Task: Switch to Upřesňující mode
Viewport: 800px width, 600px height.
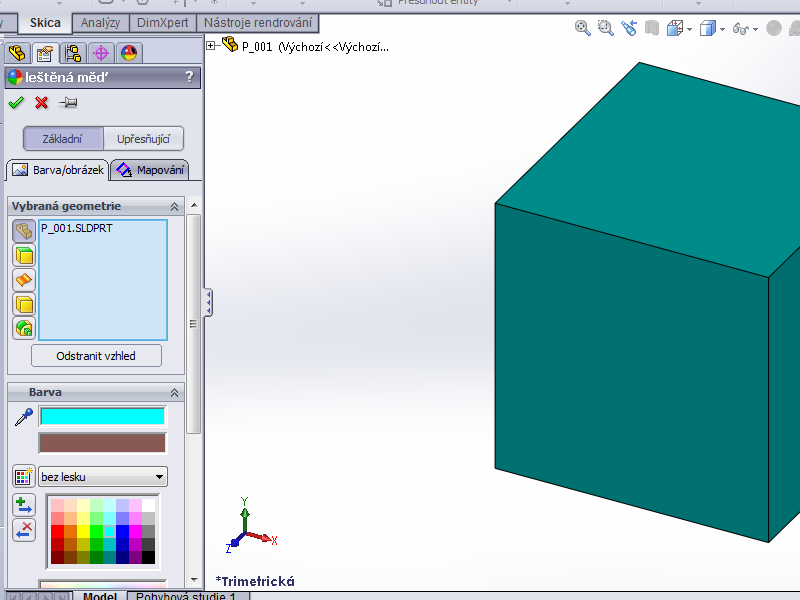Action: [x=143, y=139]
